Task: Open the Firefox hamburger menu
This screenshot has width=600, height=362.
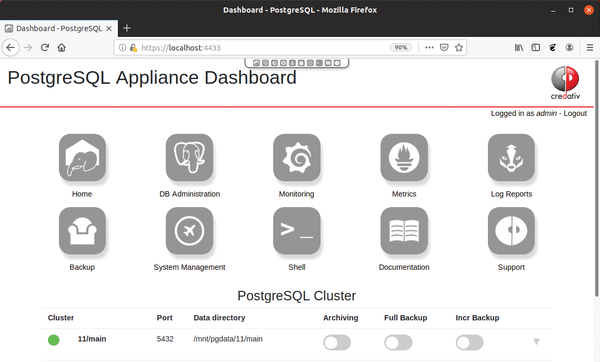Action: pos(590,47)
